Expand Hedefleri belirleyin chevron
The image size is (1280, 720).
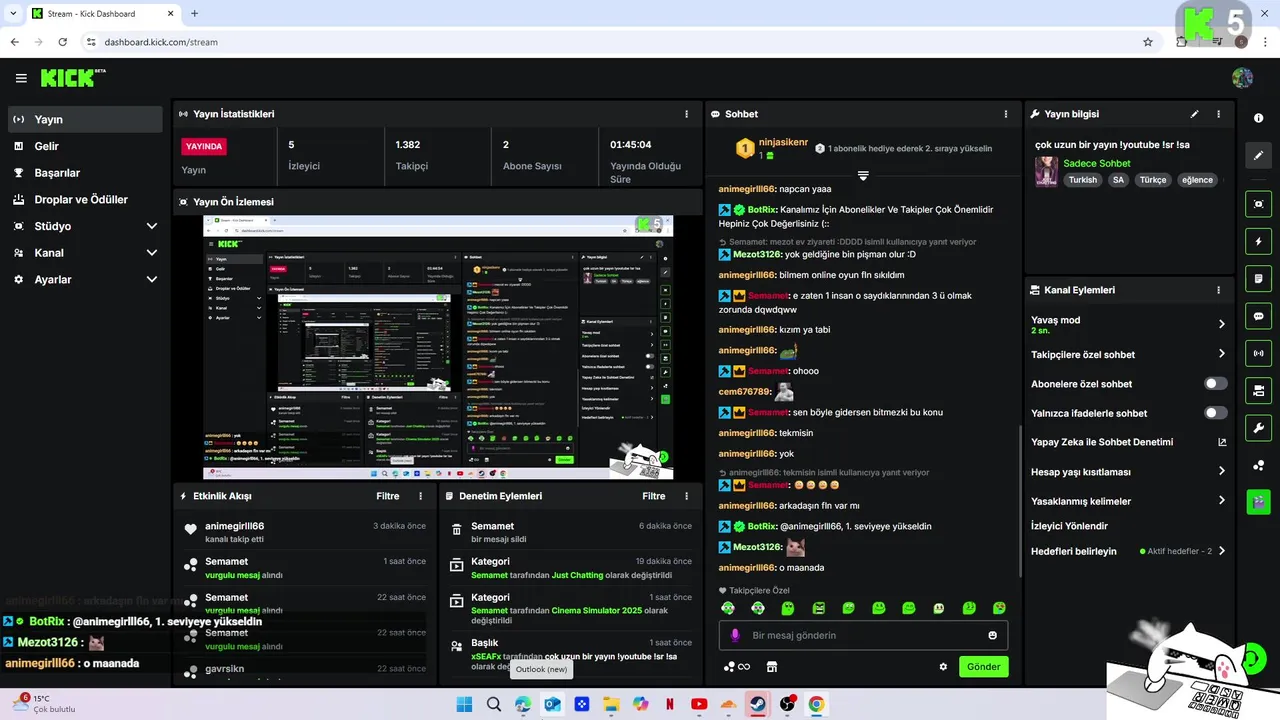click(x=1221, y=551)
